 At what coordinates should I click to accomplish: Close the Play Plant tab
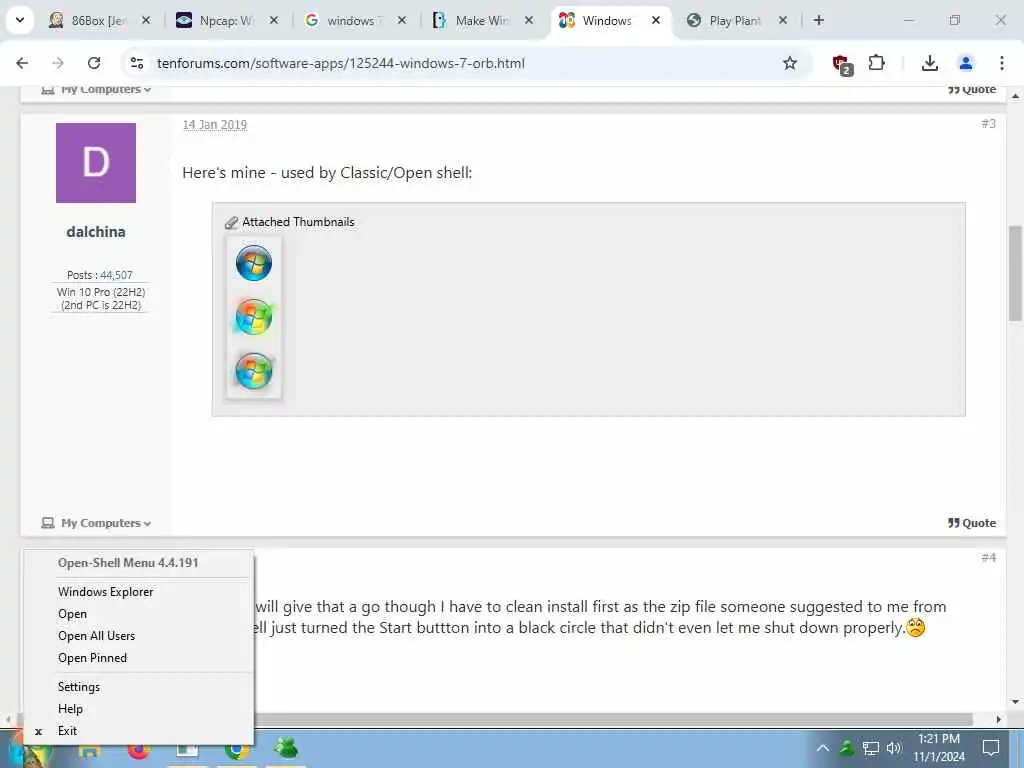[782, 20]
